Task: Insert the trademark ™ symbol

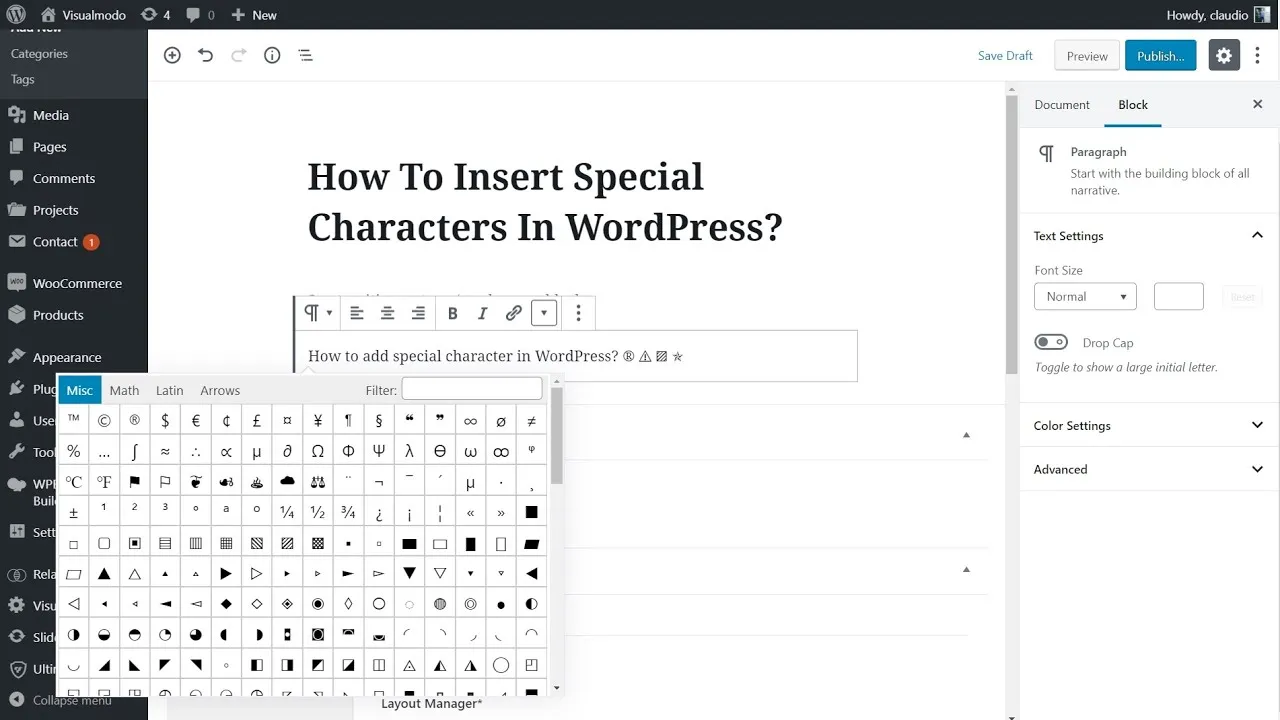Action: click(74, 421)
